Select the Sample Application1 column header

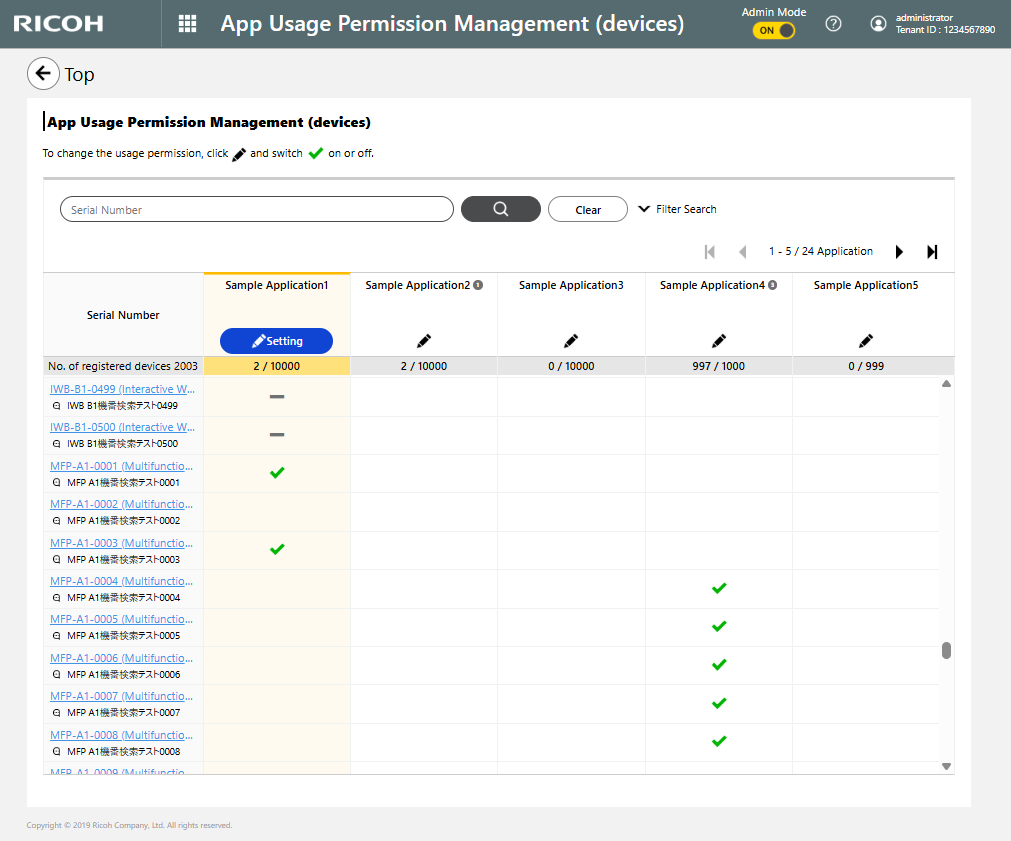[x=276, y=285]
